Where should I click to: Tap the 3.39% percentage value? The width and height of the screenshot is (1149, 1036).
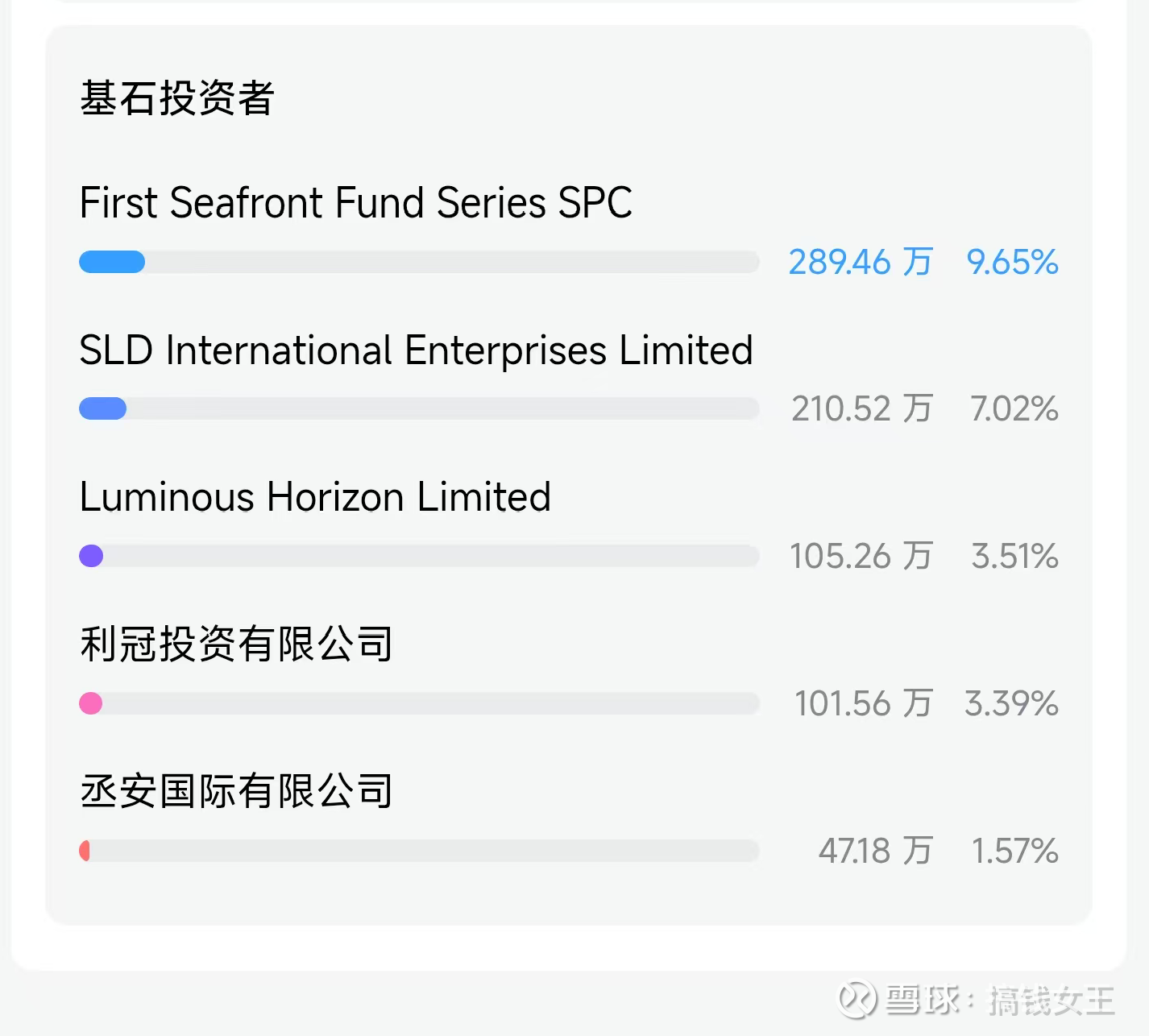point(1011,703)
